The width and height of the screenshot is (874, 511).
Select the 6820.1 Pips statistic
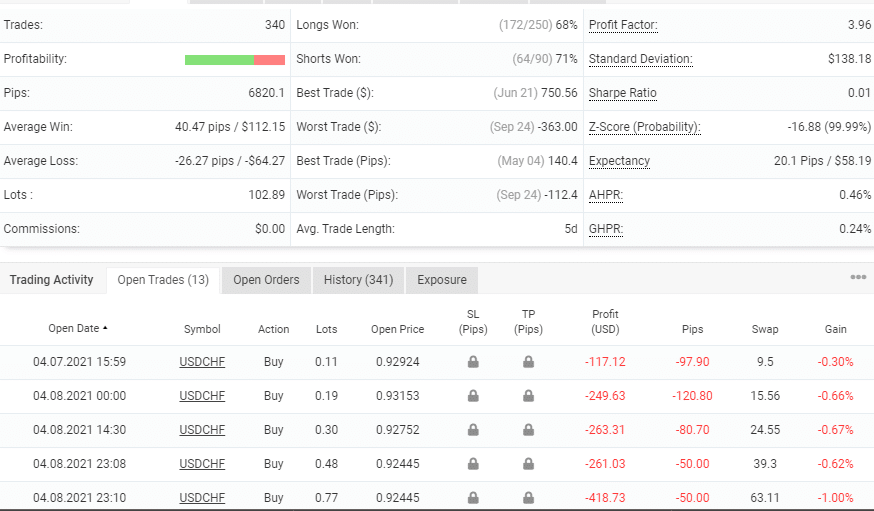click(266, 93)
